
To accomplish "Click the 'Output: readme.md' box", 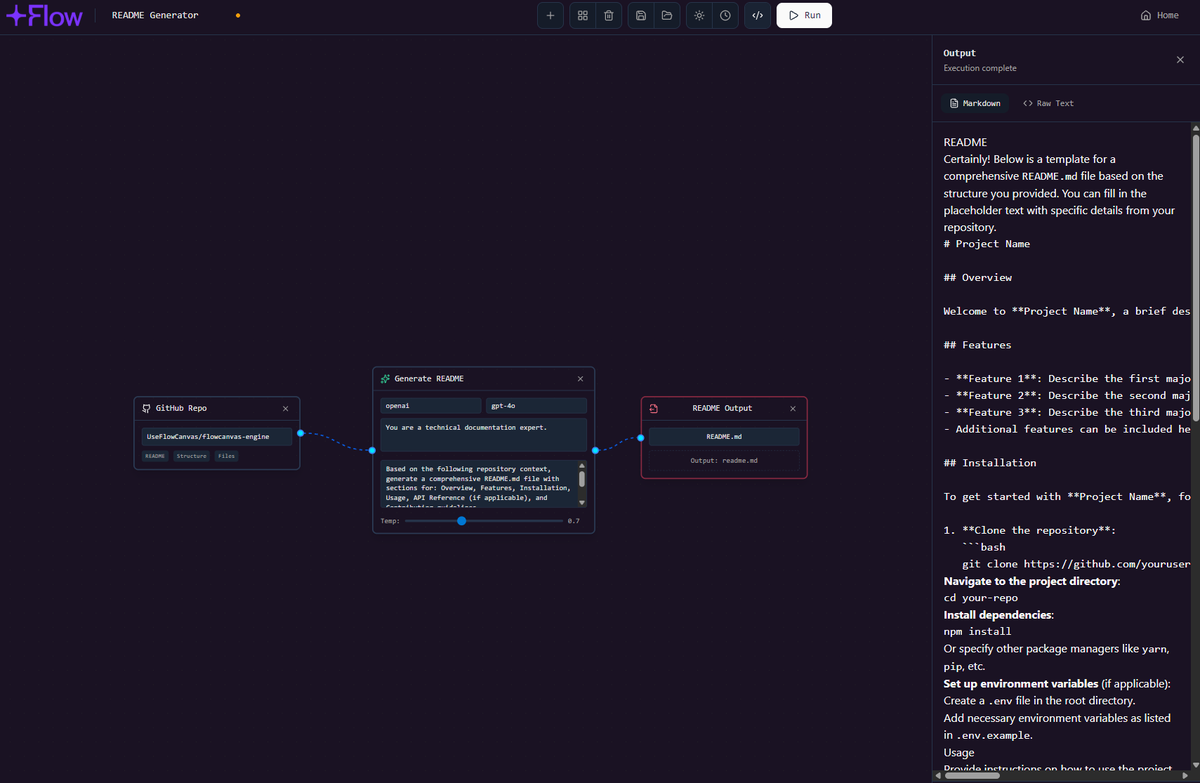I will pyautogui.click(x=724, y=461).
